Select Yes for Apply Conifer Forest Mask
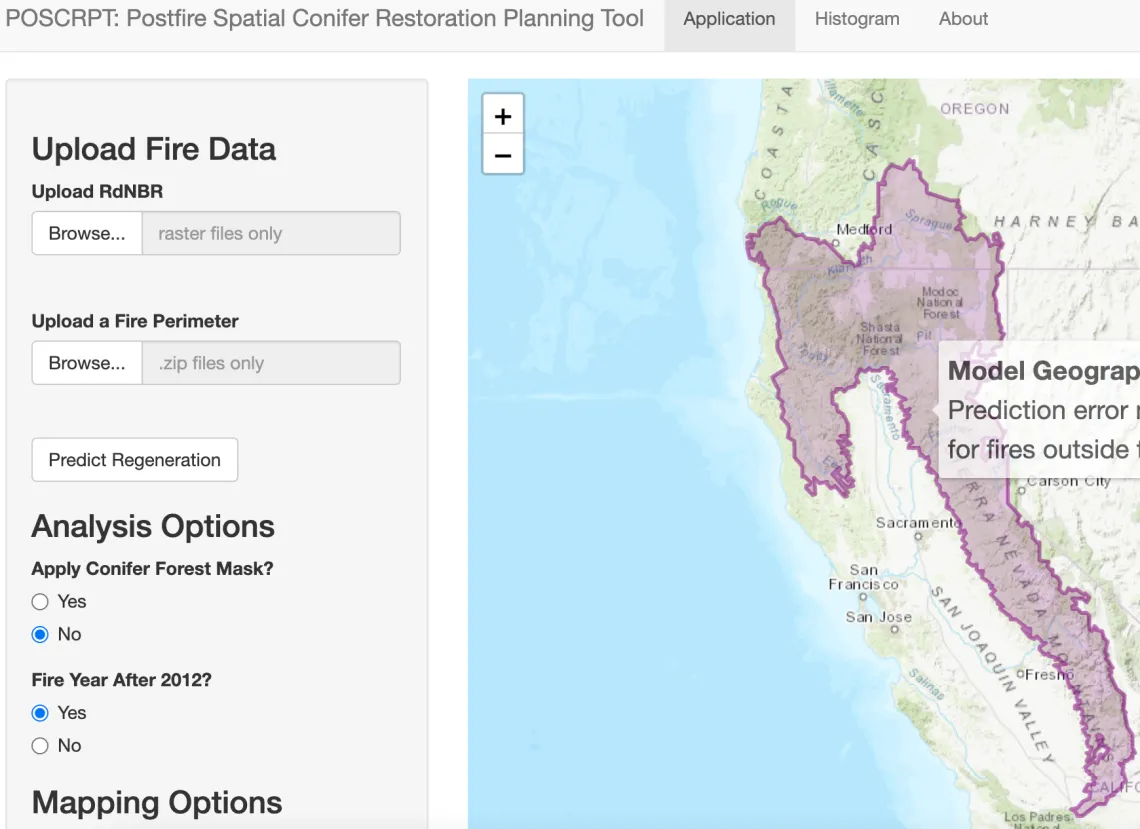This screenshot has width=1140, height=829. 40,601
